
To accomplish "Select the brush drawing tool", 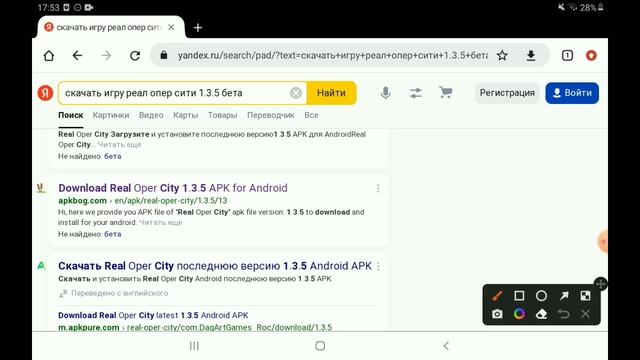I will pyautogui.click(x=497, y=296).
